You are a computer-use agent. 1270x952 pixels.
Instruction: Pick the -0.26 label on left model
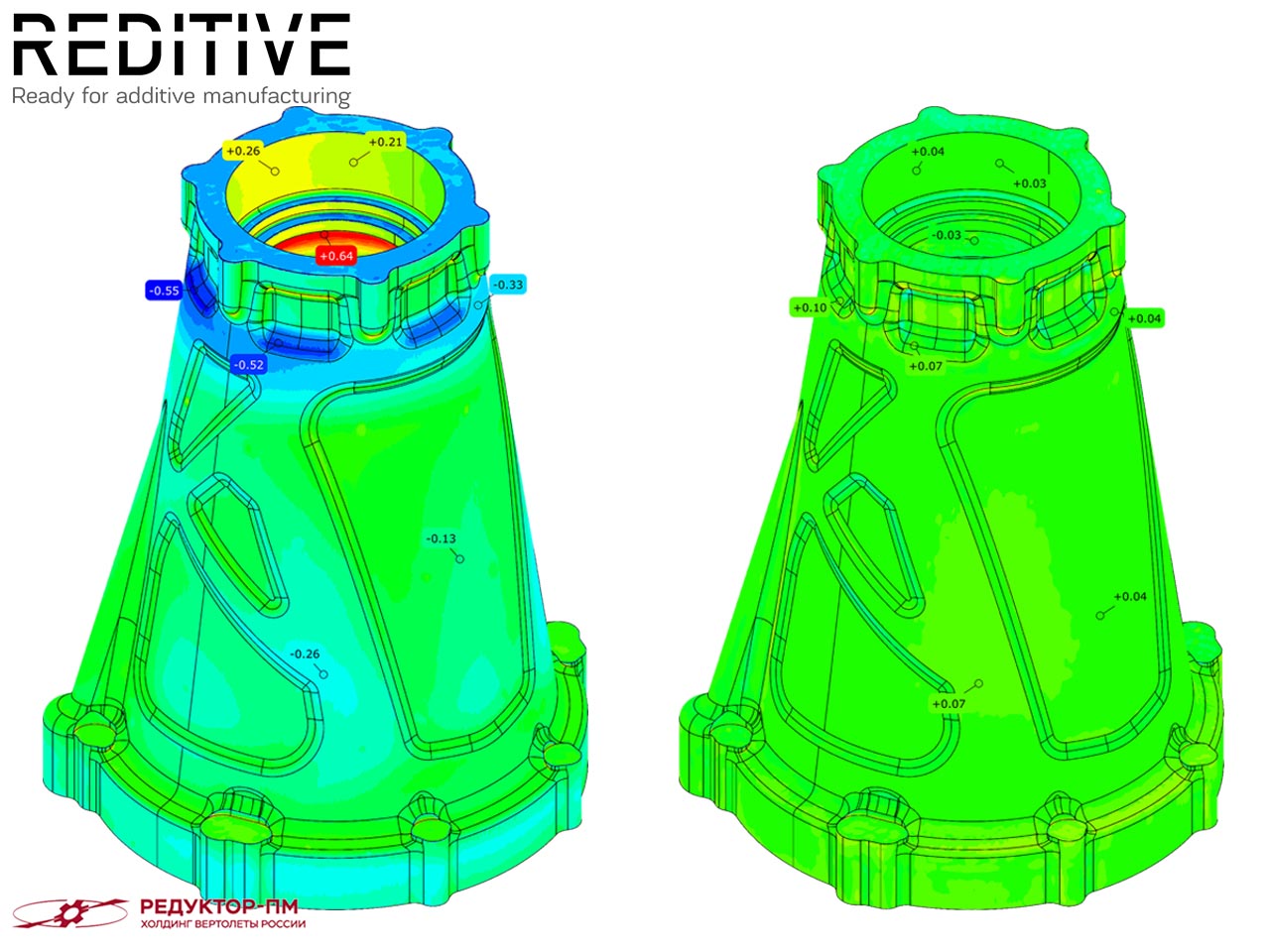click(304, 654)
